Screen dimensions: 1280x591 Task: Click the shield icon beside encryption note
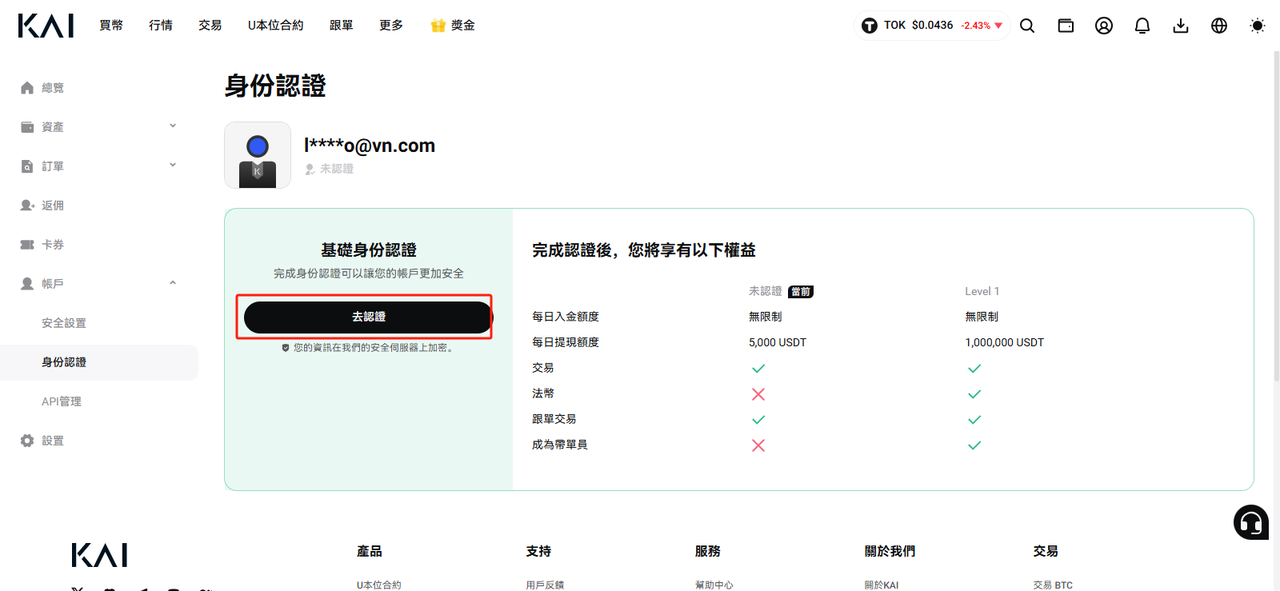[x=285, y=348]
